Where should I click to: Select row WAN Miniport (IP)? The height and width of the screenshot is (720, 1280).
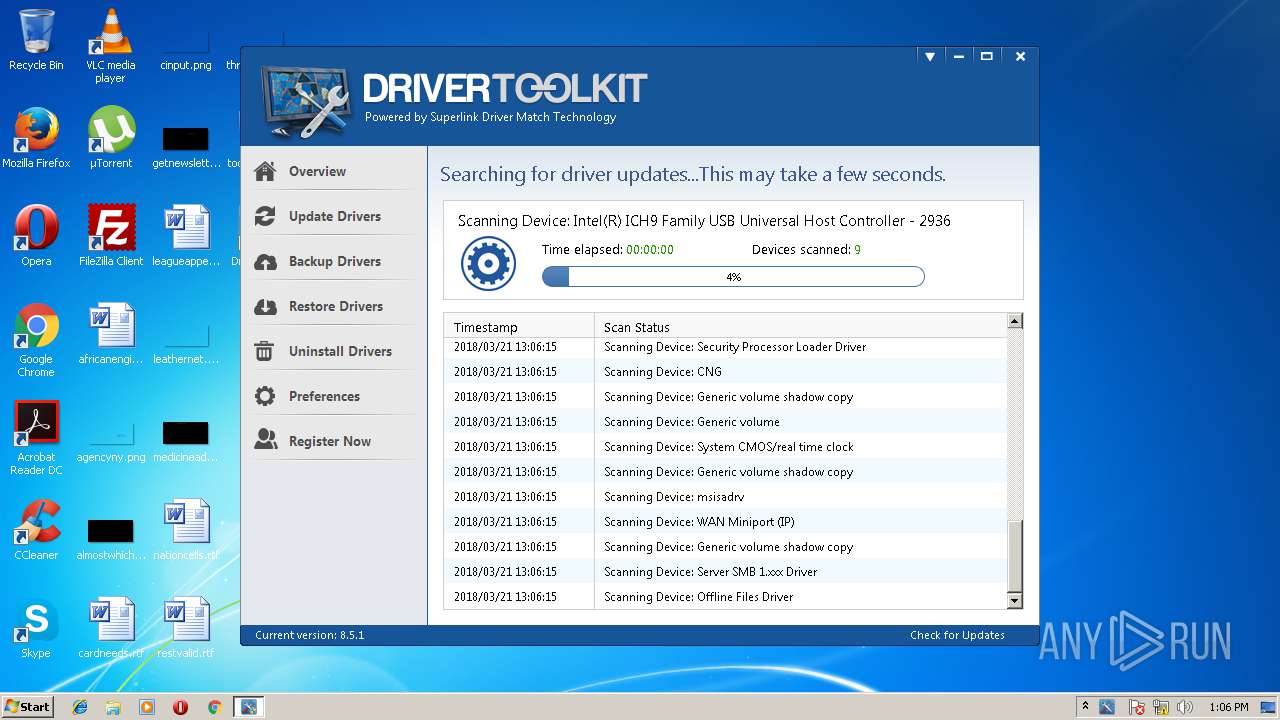click(726, 522)
